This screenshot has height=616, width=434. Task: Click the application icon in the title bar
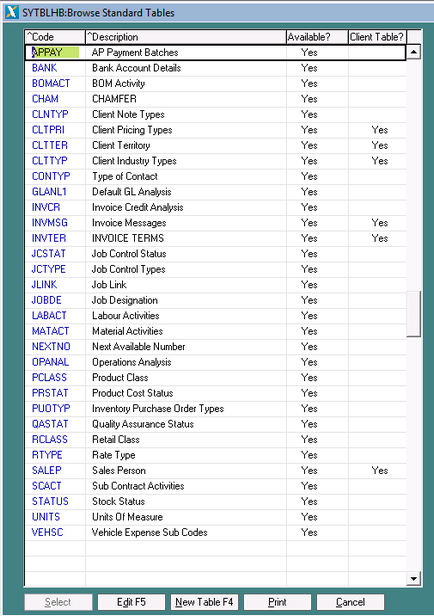(11, 12)
